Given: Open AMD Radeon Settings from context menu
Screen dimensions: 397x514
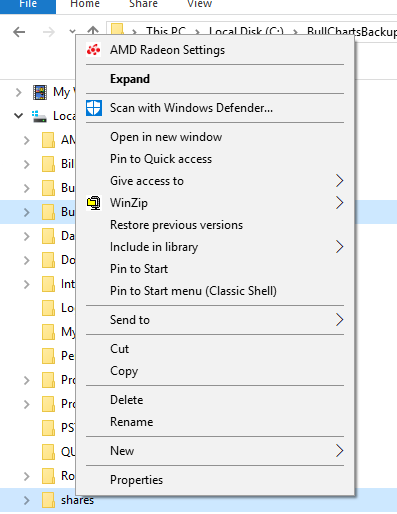Looking at the screenshot, I should 215,50.
